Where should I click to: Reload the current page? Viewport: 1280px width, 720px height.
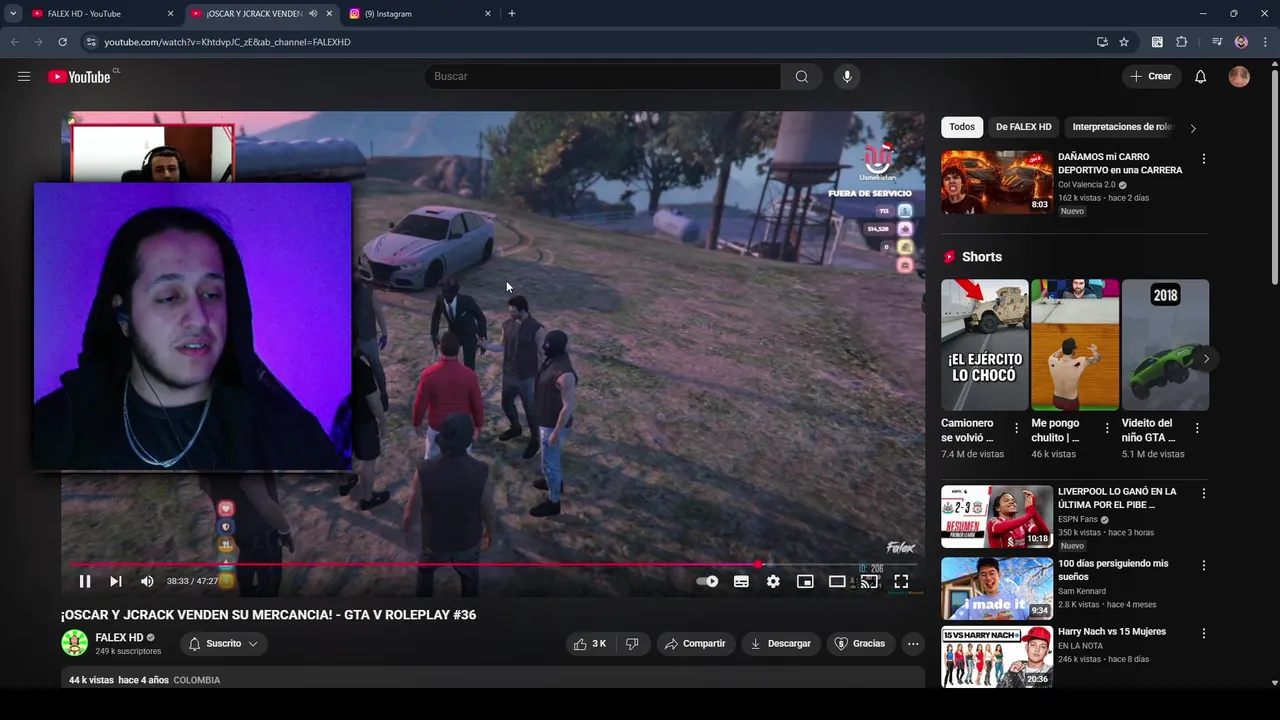click(x=62, y=42)
